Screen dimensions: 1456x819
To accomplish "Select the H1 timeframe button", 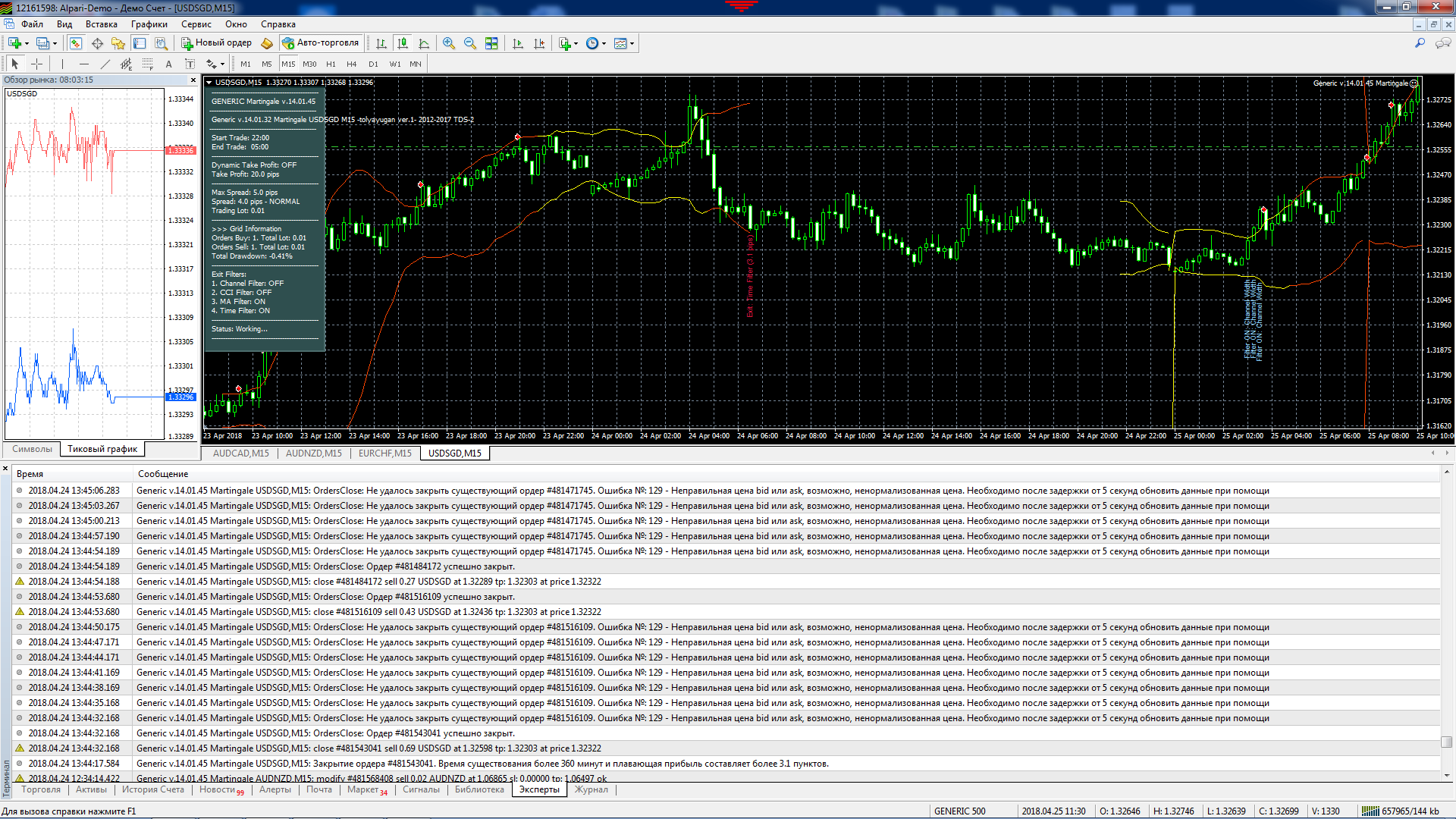I will click(x=331, y=64).
